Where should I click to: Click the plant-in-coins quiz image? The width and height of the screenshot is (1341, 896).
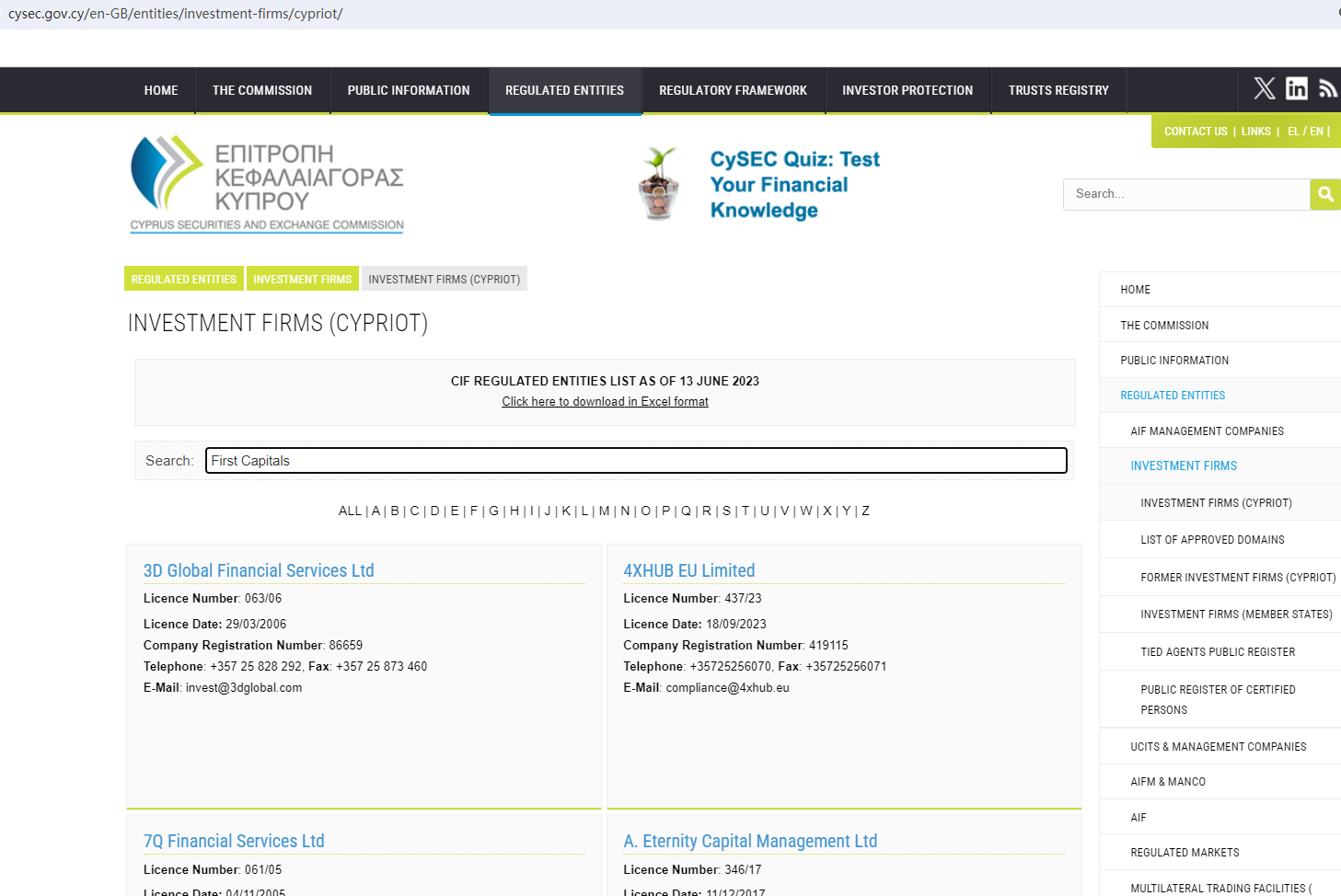coord(659,184)
